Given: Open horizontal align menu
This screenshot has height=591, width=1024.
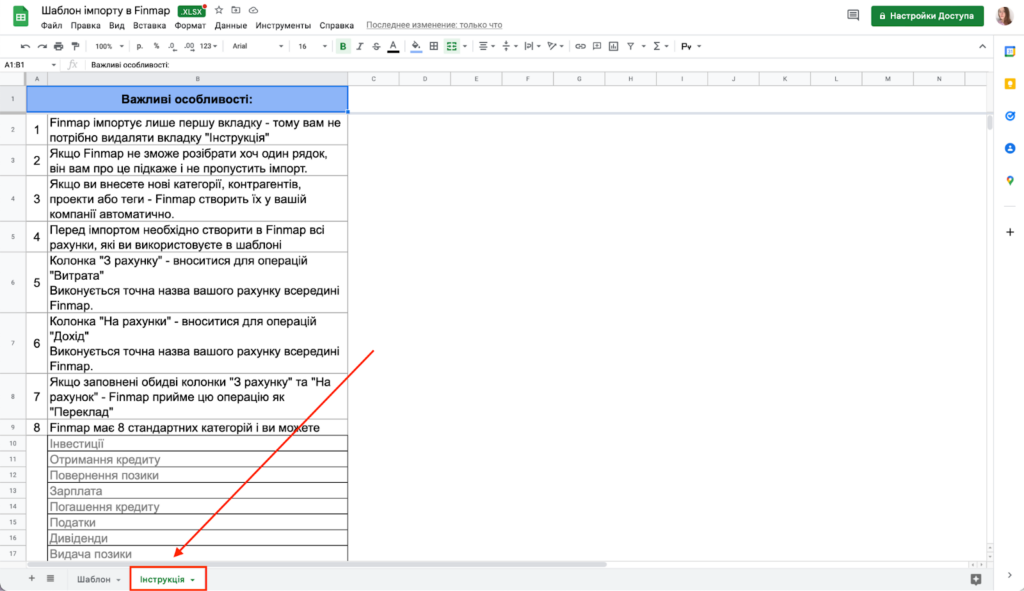Looking at the screenshot, I should (x=486, y=46).
